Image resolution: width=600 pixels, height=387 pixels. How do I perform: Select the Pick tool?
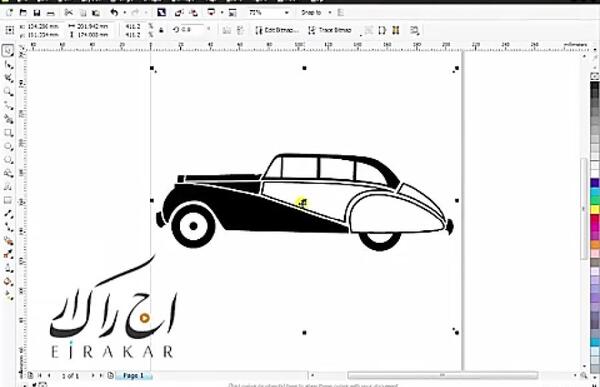[x=8, y=51]
